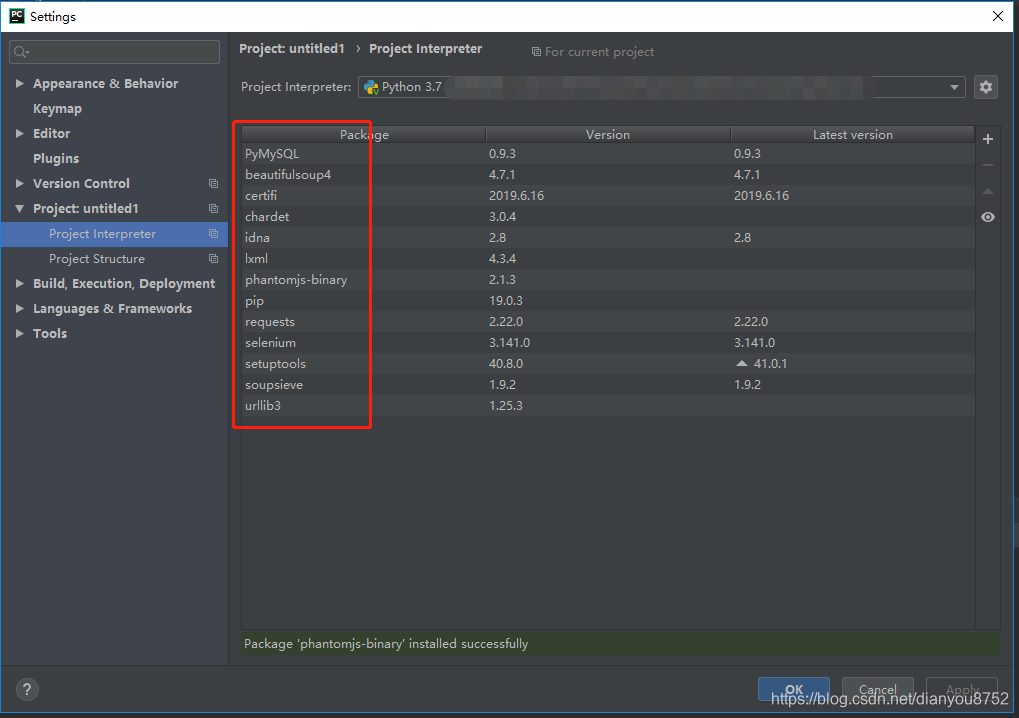The width and height of the screenshot is (1019, 718).
Task: Click the uninstall package minus icon
Action: pyautogui.click(x=988, y=165)
